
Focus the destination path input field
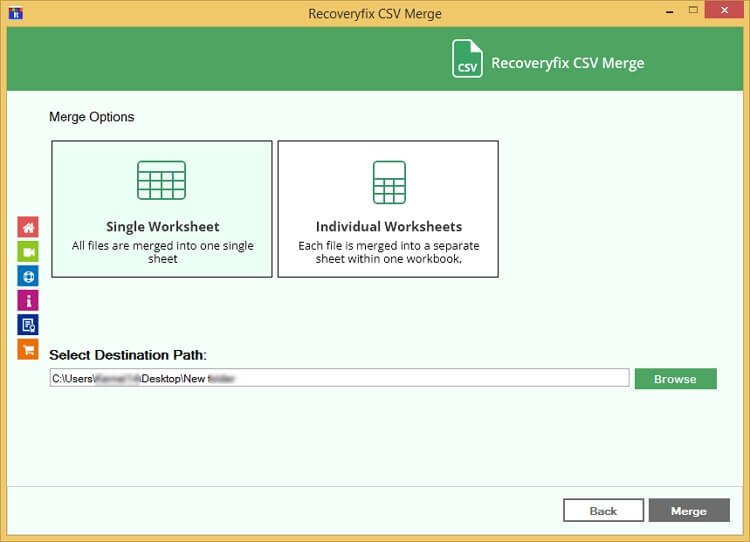[x=339, y=378]
